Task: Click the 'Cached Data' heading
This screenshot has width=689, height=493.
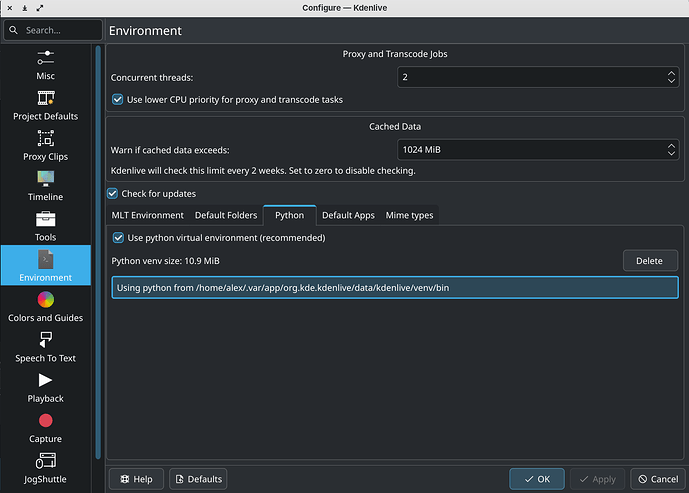Action: pos(395,126)
